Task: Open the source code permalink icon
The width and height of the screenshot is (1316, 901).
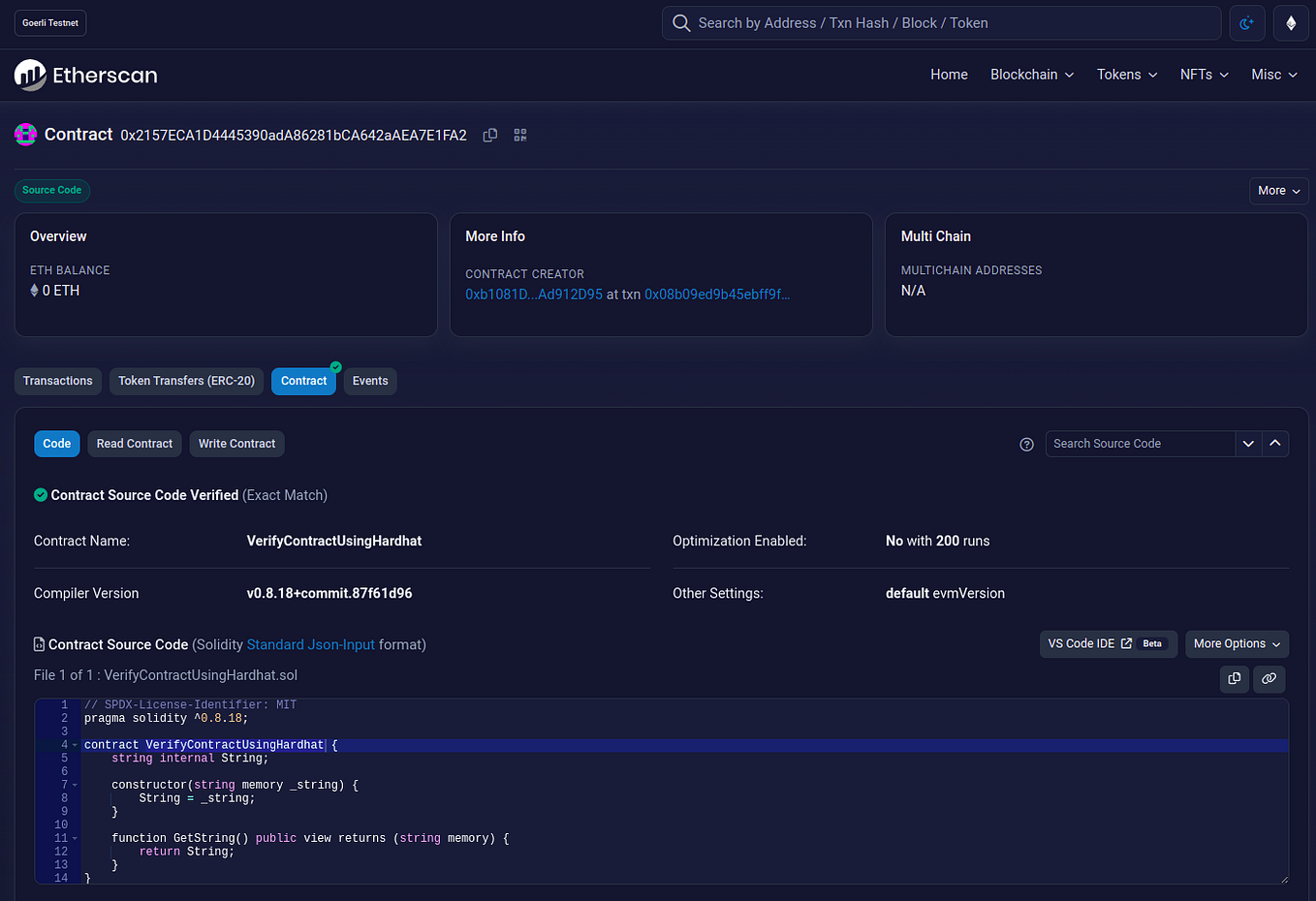Action: pos(1269,679)
